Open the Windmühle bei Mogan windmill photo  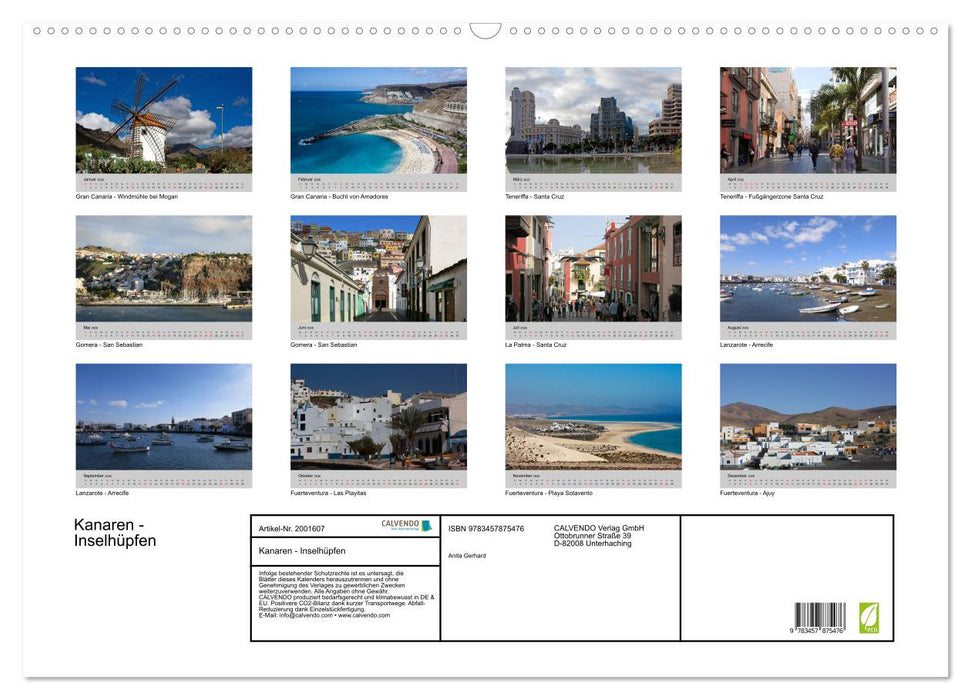point(164,120)
